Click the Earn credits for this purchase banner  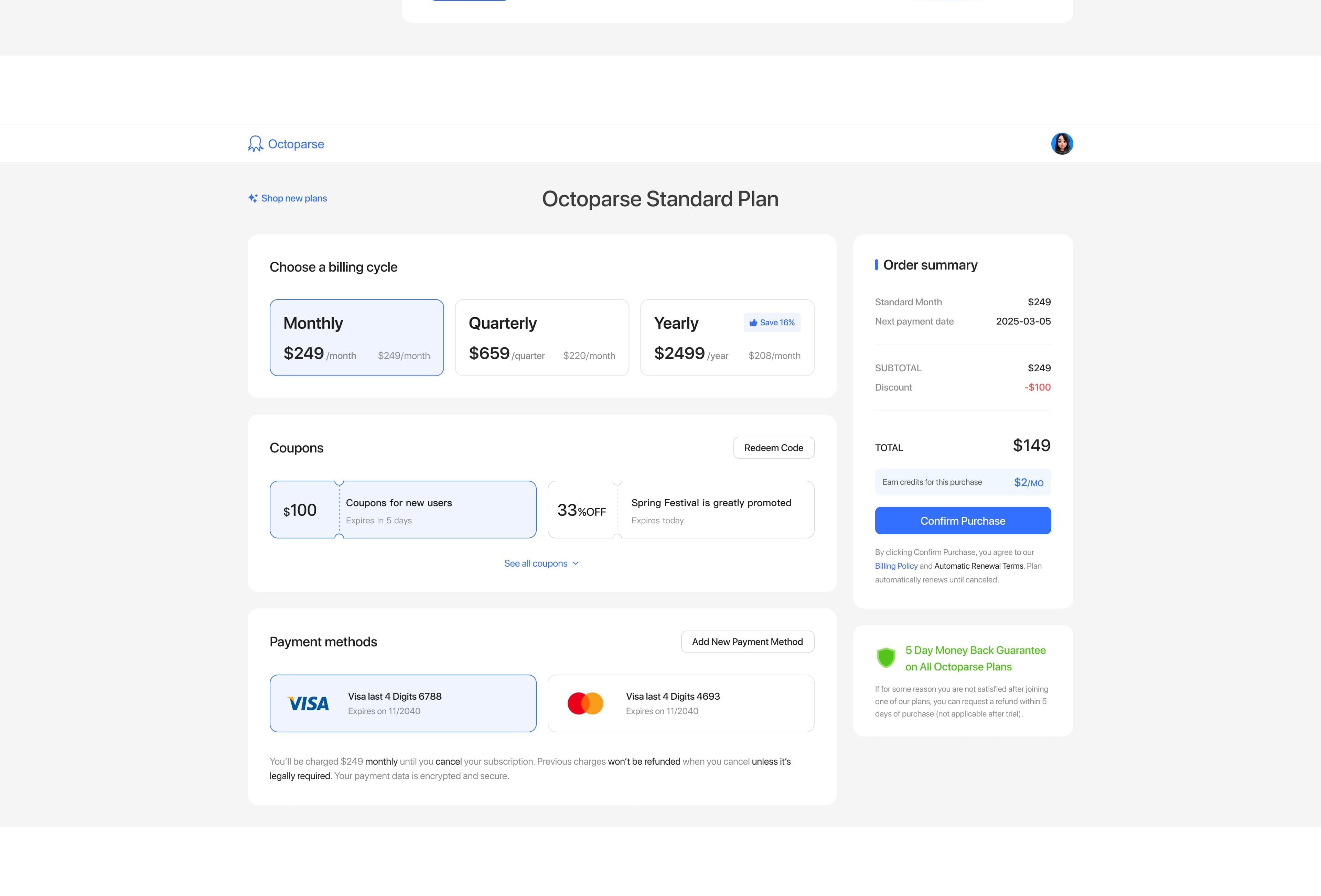pyautogui.click(x=963, y=482)
